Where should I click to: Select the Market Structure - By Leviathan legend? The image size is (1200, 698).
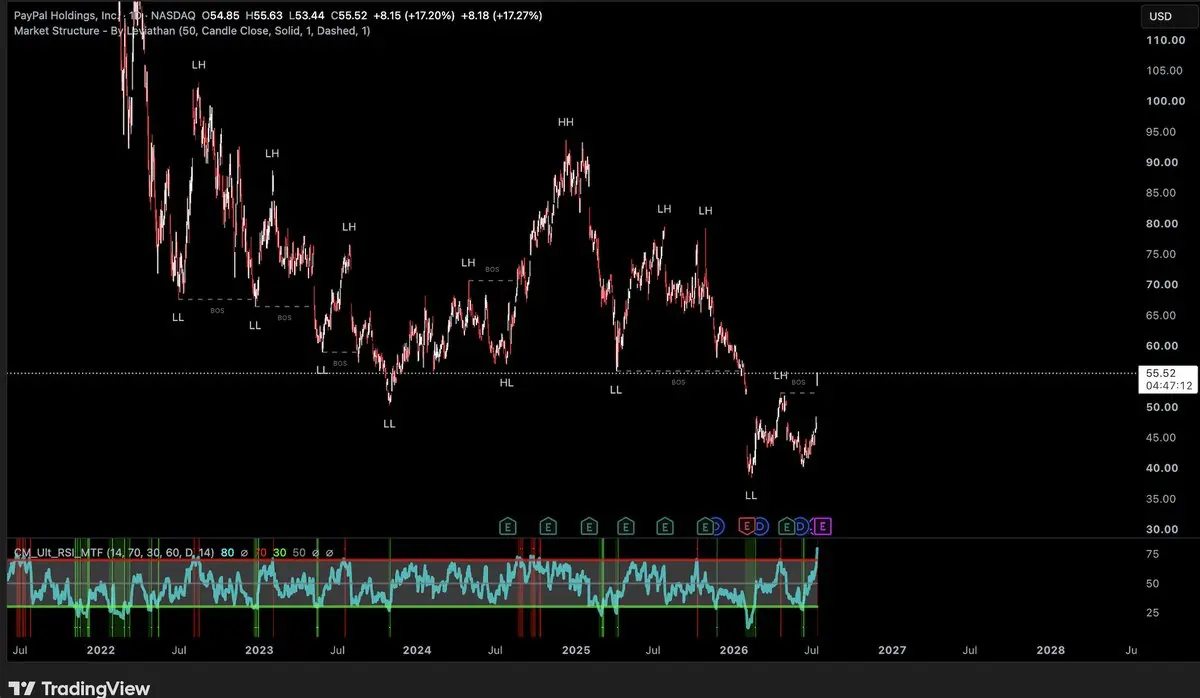pos(192,31)
